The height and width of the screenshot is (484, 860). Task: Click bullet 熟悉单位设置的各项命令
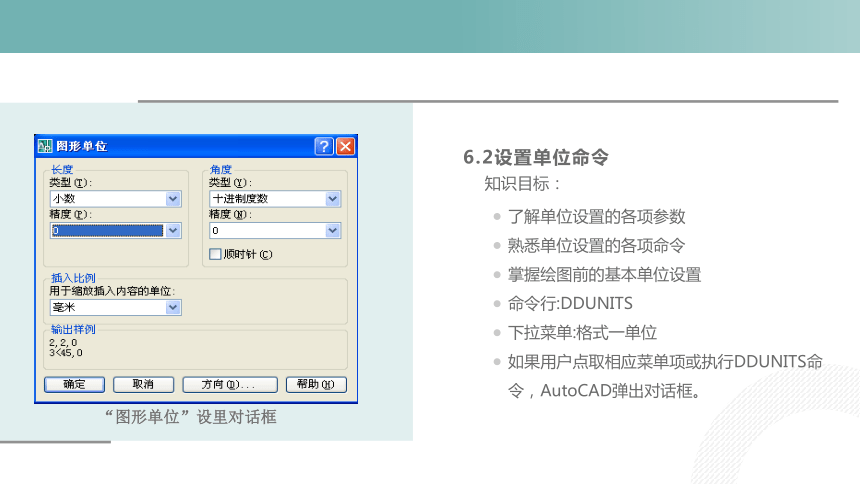click(x=596, y=246)
